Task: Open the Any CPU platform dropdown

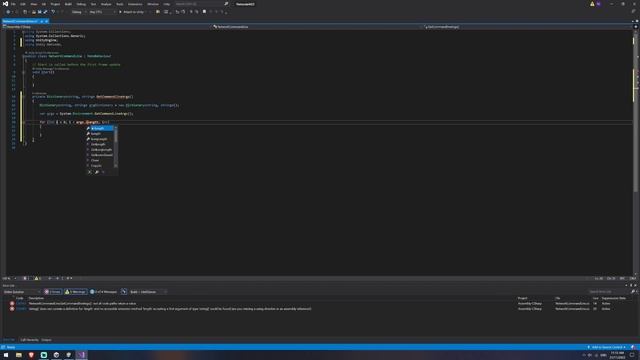Action: (x=102, y=12)
